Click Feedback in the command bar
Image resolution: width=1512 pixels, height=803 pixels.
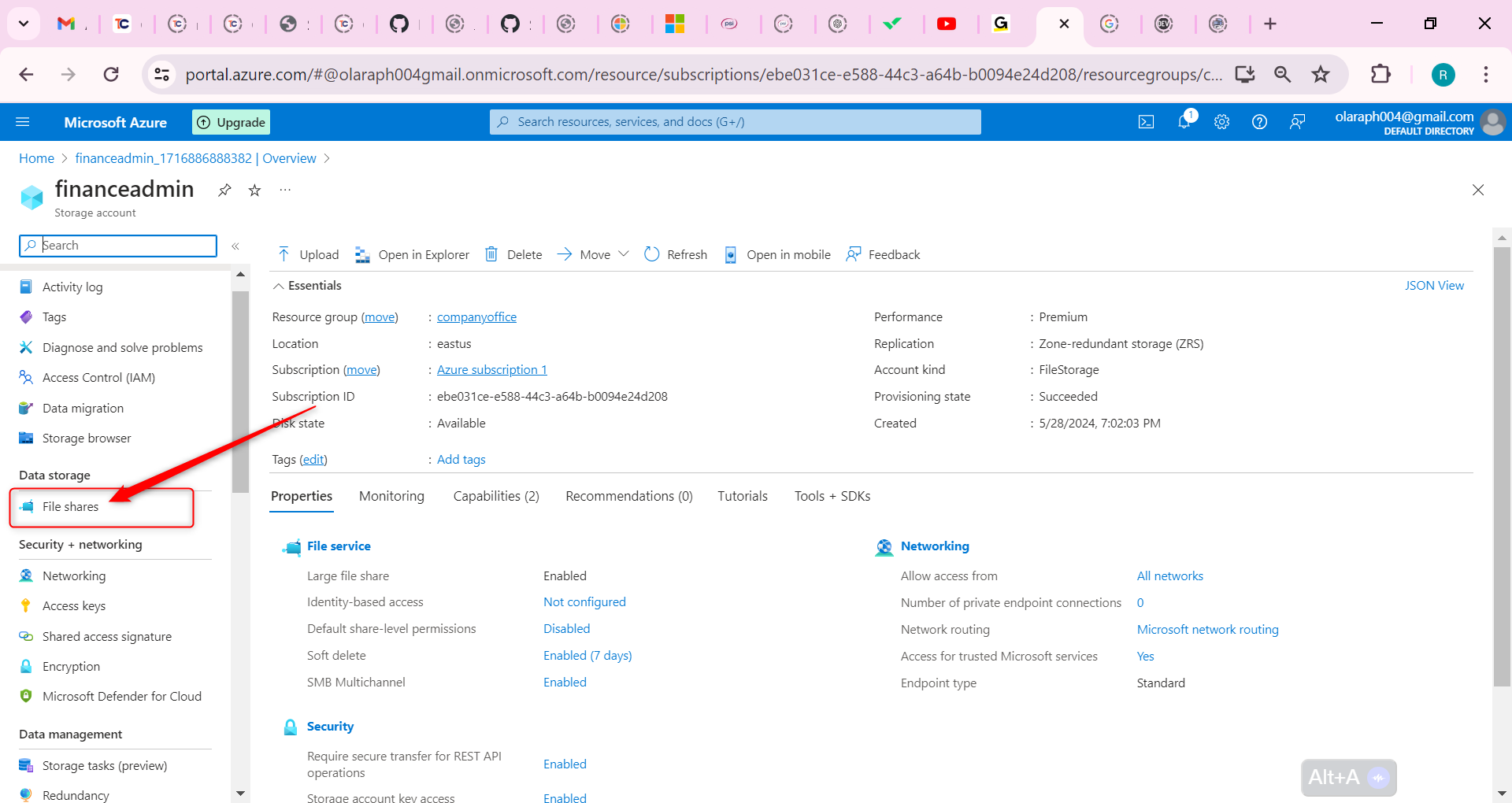(883, 254)
